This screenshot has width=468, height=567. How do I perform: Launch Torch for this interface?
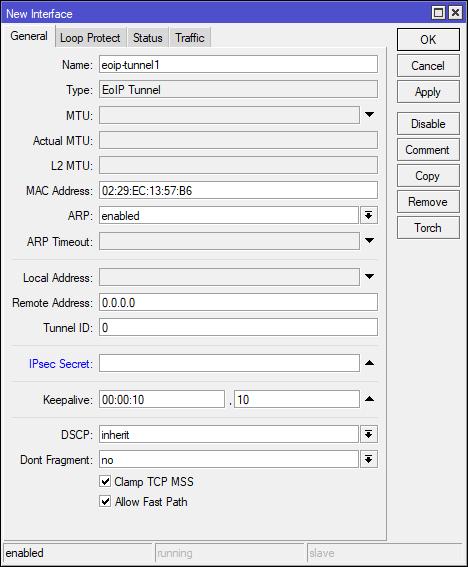pos(428,227)
